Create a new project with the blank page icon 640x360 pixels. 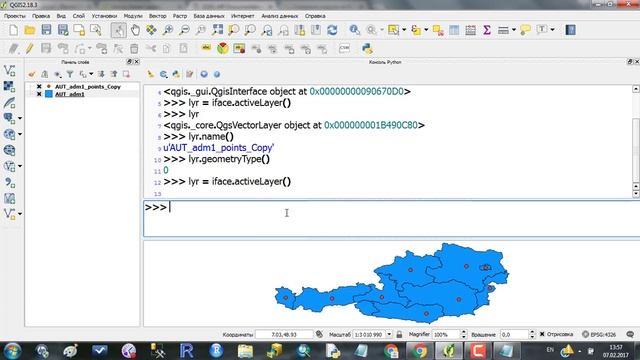pos(13,30)
